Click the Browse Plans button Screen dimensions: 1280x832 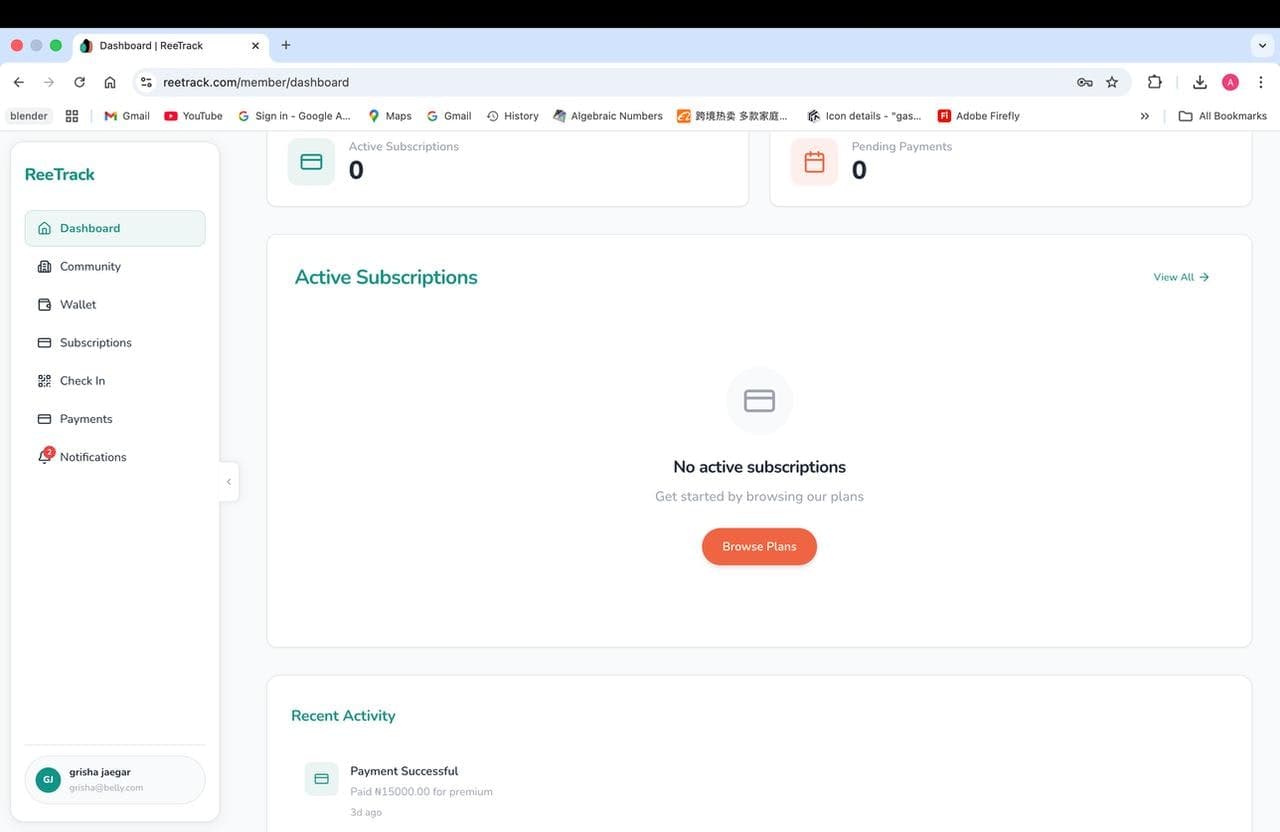(x=759, y=546)
